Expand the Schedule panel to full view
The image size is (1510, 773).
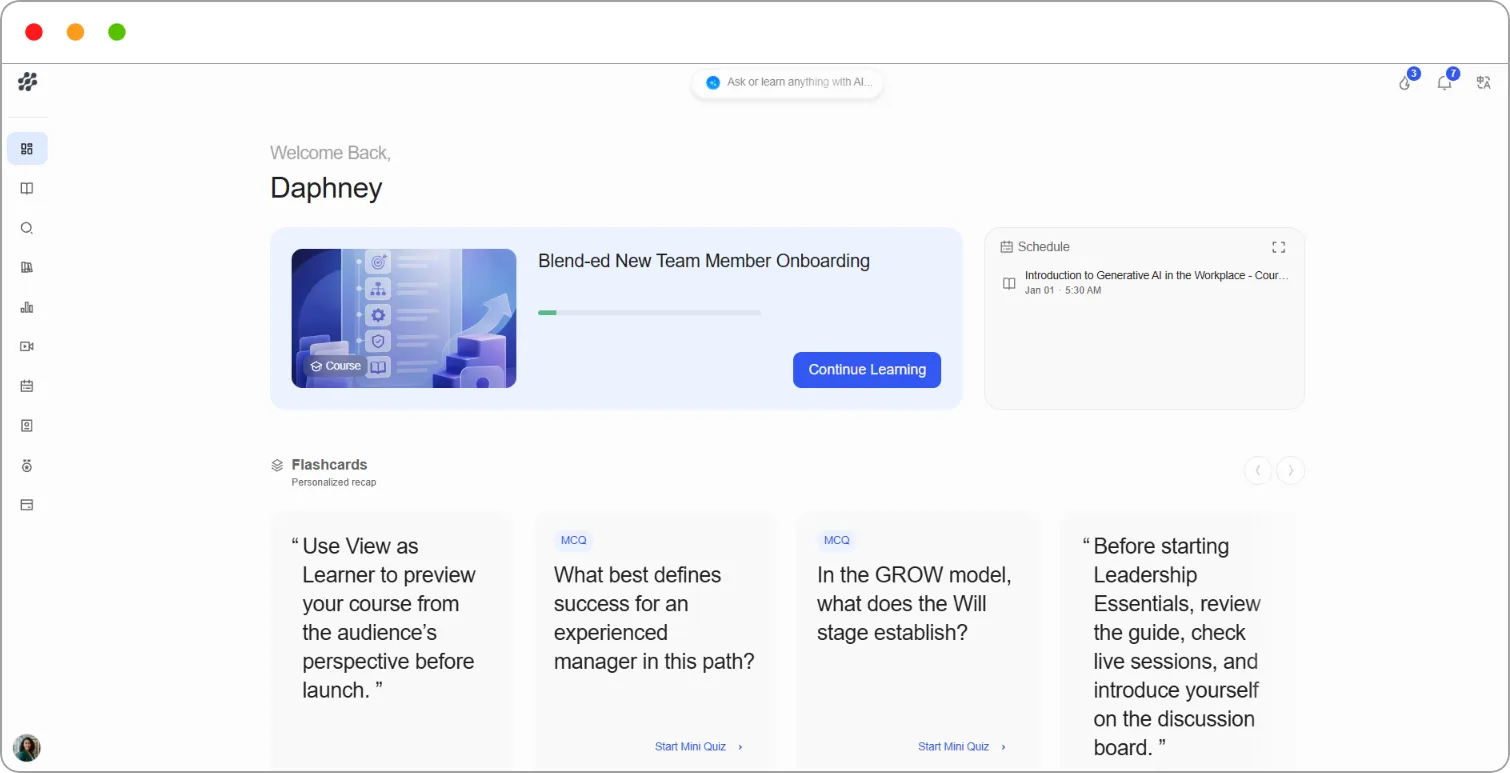click(1278, 247)
